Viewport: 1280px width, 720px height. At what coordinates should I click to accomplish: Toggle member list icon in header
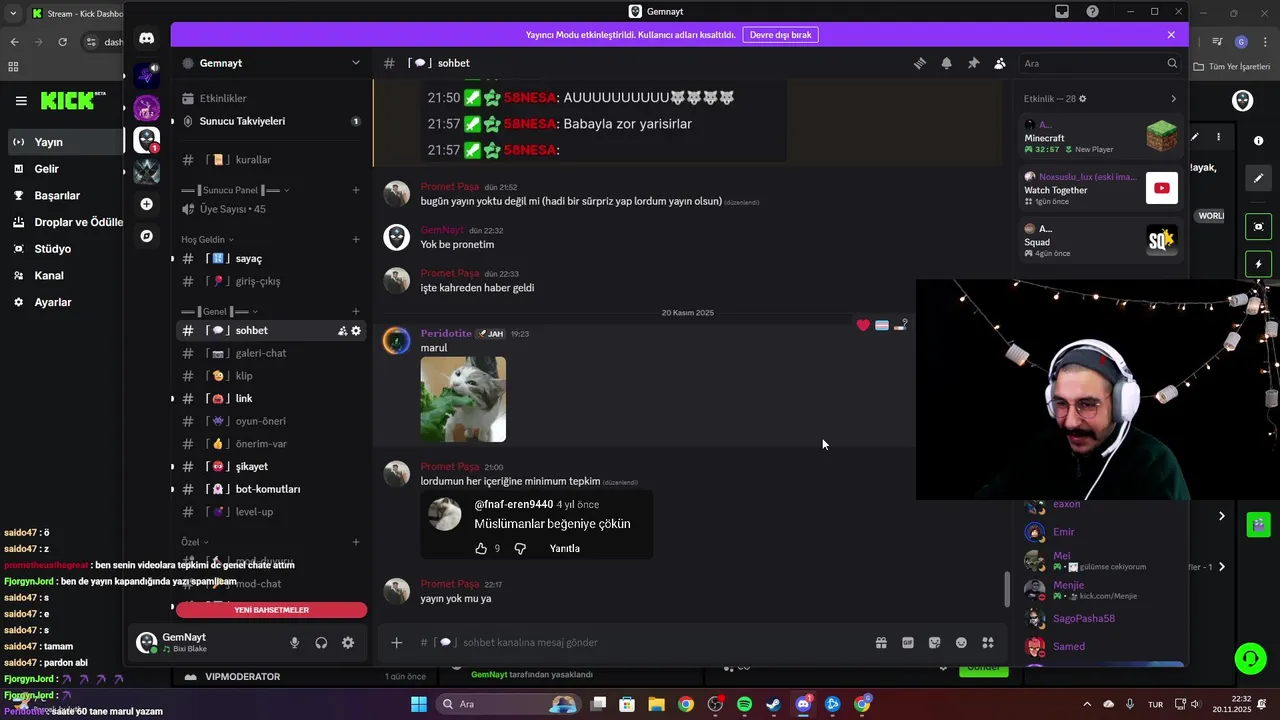click(x=1000, y=63)
